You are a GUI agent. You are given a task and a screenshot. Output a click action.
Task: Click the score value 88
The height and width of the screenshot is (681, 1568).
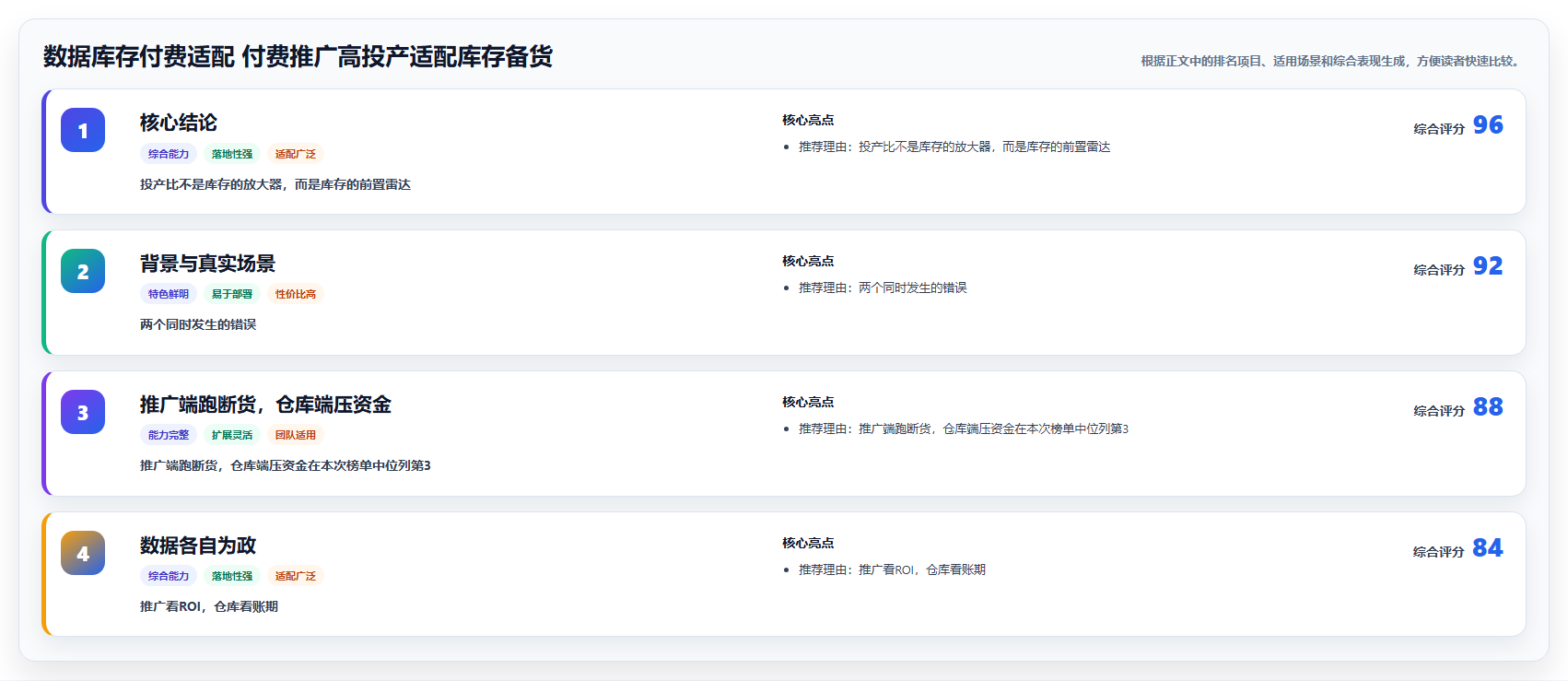click(1488, 406)
